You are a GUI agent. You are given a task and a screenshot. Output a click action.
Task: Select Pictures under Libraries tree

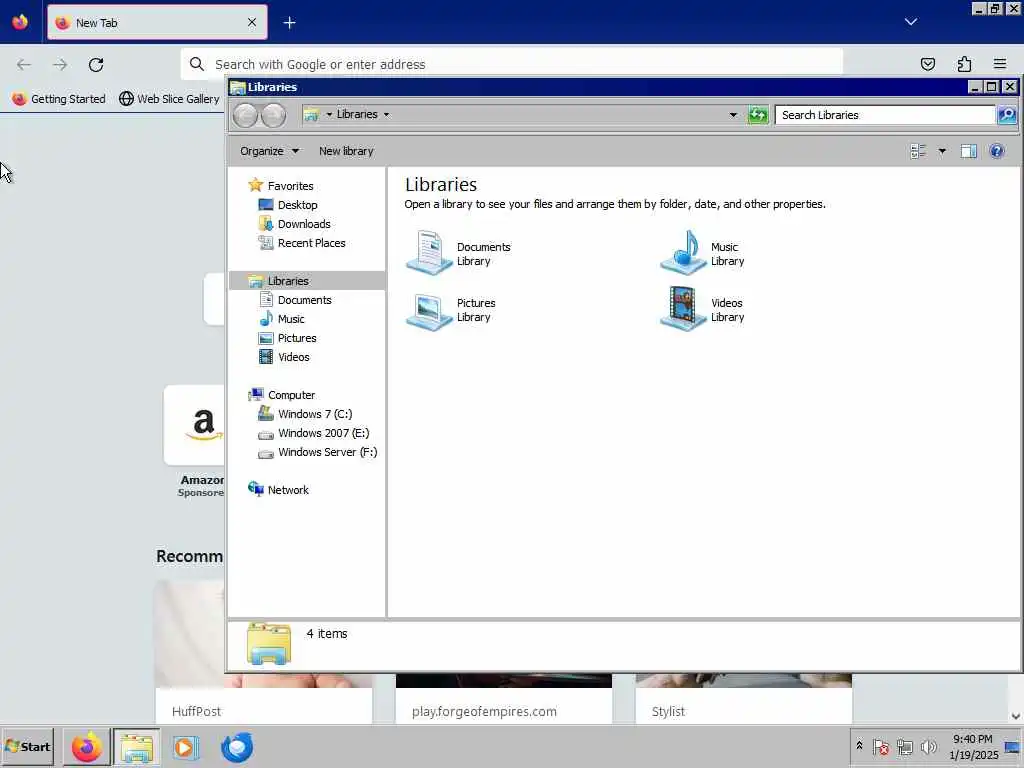point(296,338)
